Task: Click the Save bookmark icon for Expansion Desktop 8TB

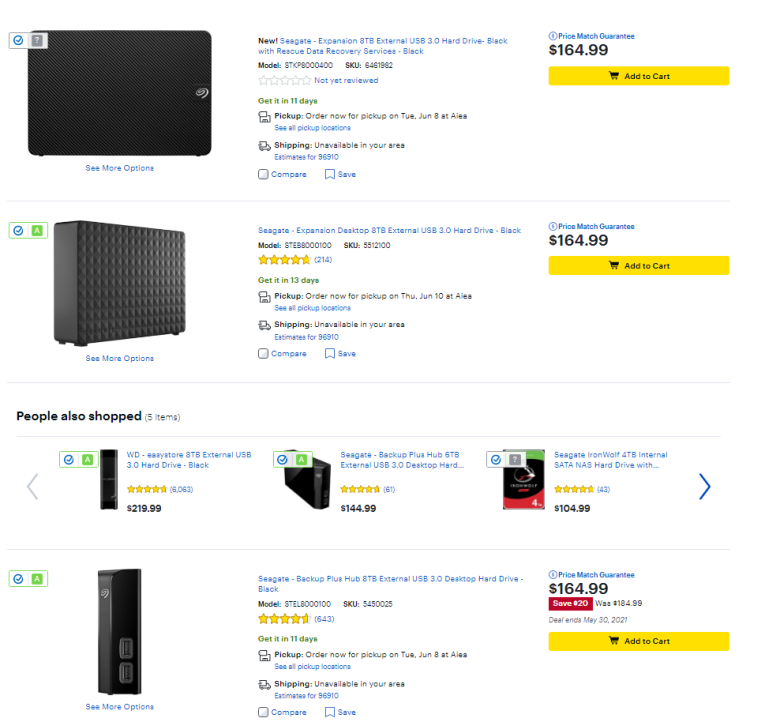Action: click(329, 353)
